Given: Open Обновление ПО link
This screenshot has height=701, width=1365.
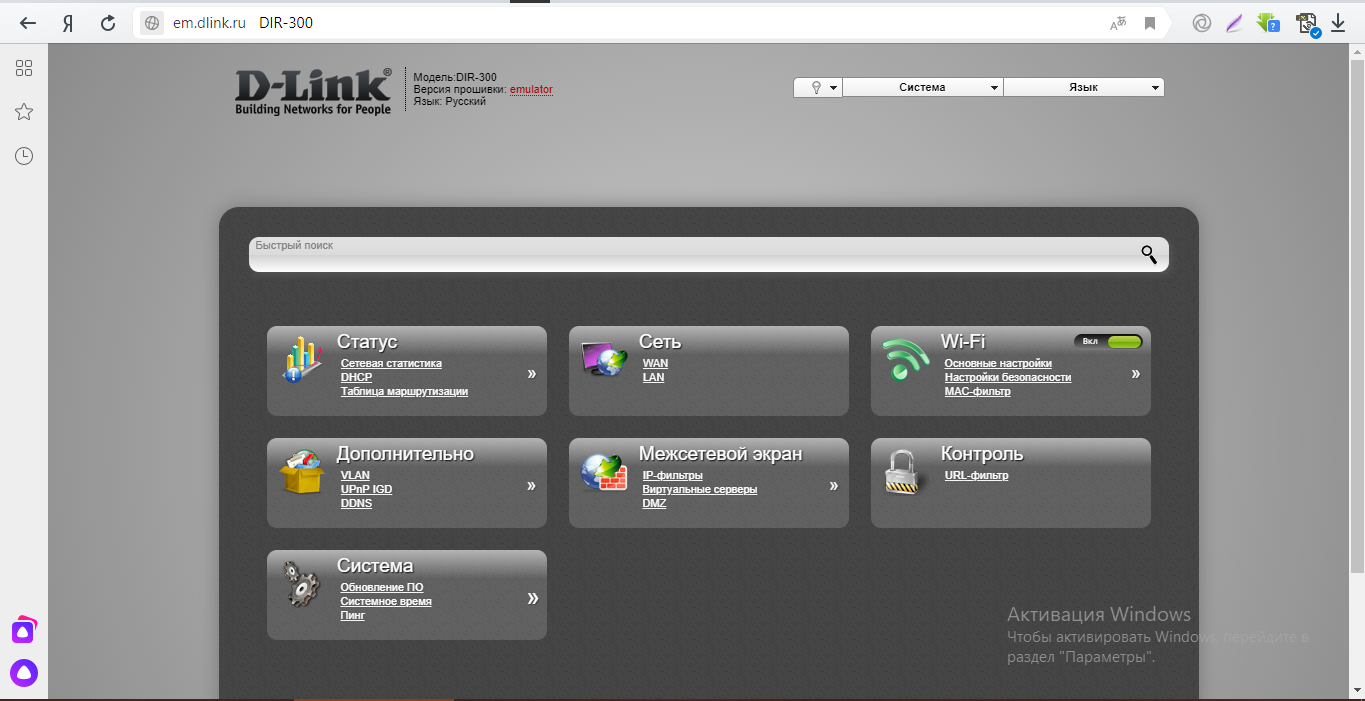Looking at the screenshot, I should tap(382, 588).
